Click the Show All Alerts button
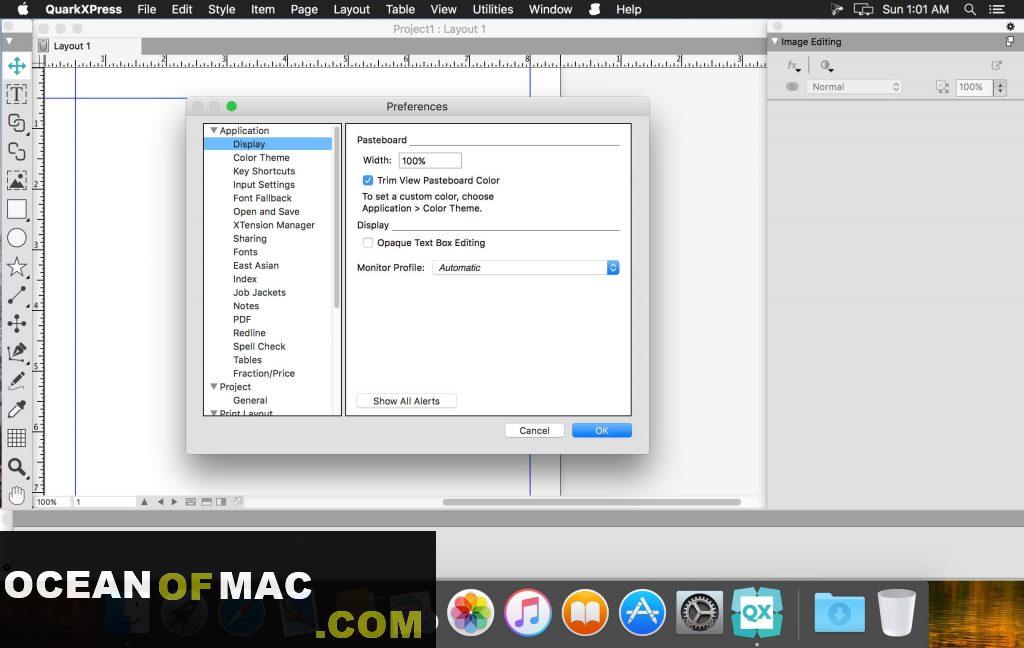This screenshot has width=1024, height=648. [406, 401]
